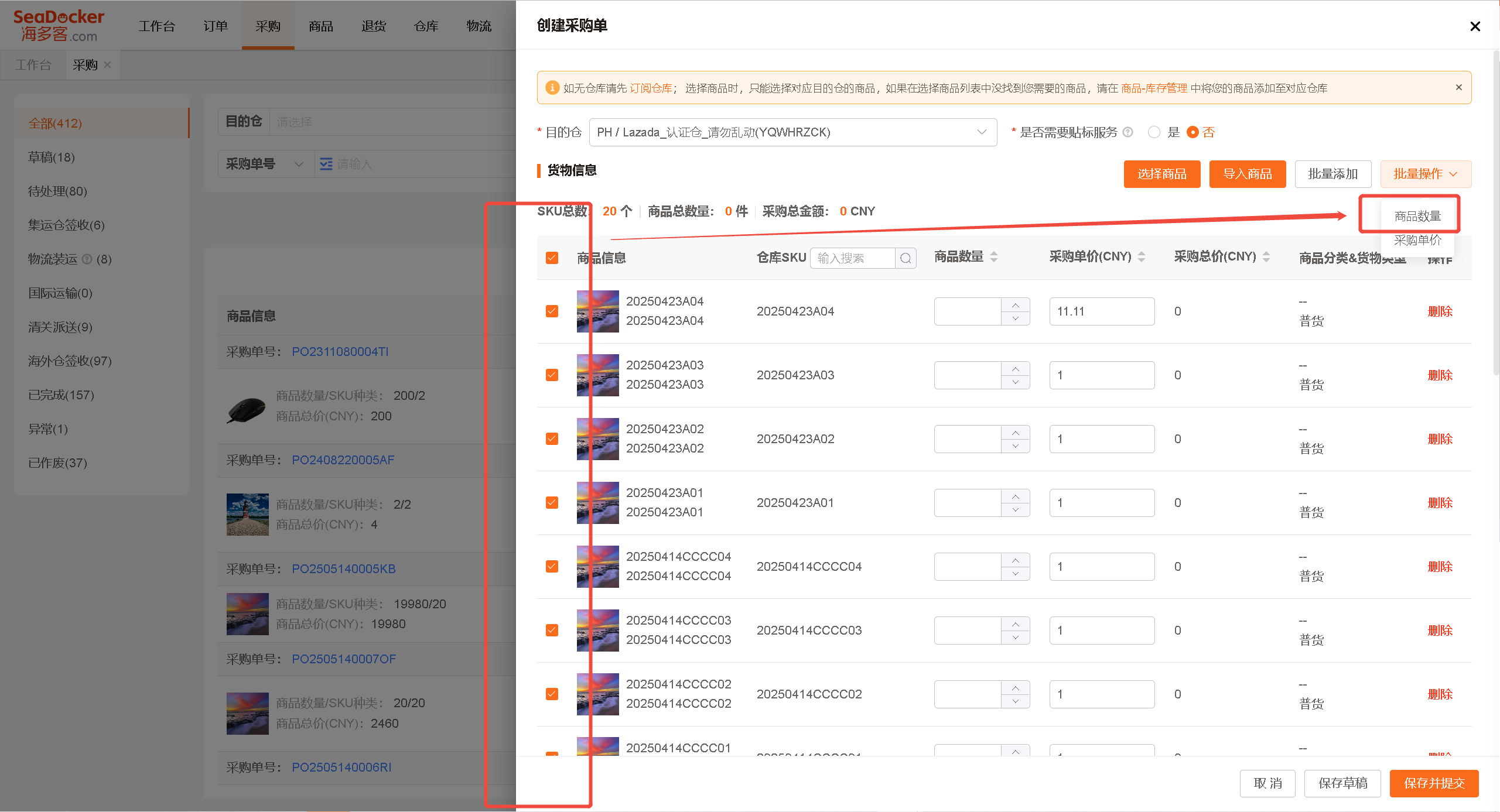Click the product thumbnail for 20250414CCCC04
This screenshot has width=1500, height=812.
597,567
